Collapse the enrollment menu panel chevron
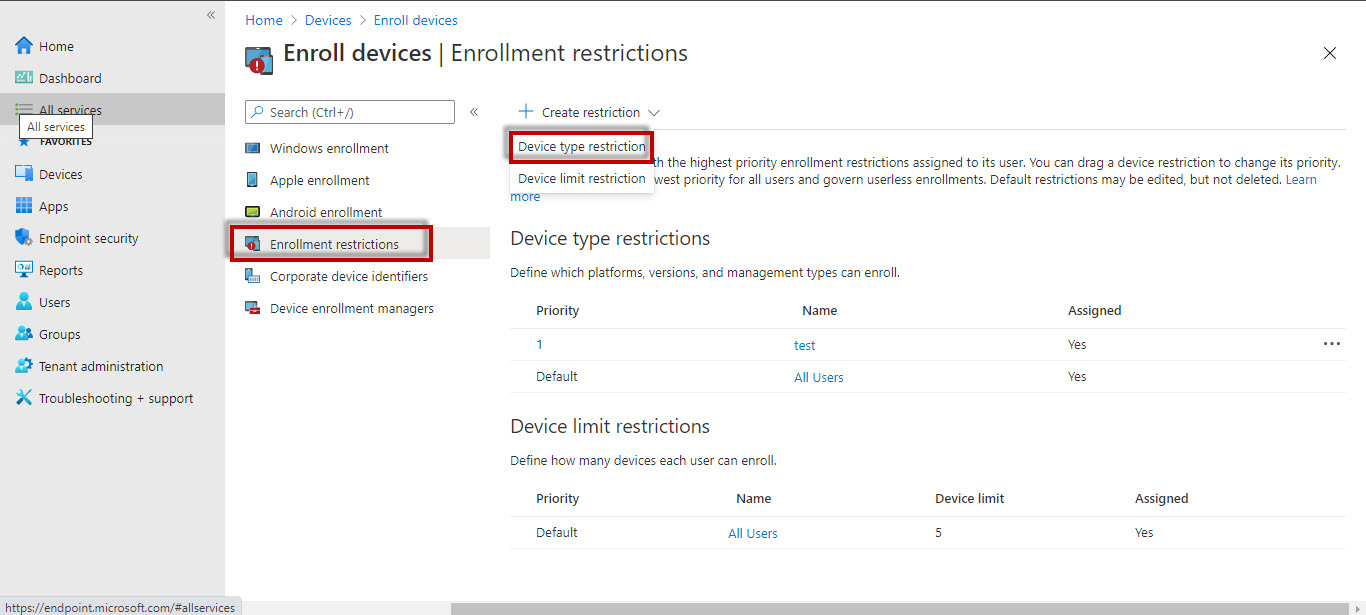 [x=474, y=112]
